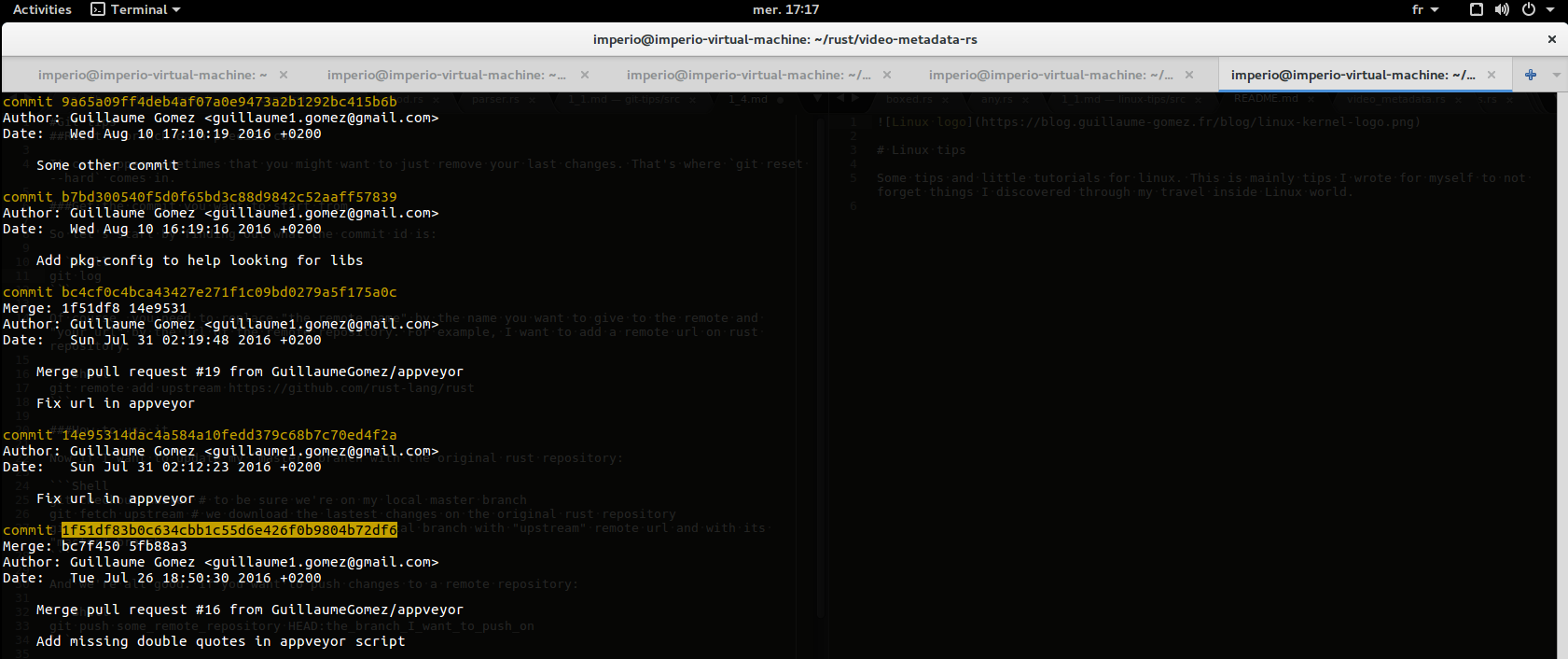The image size is (1568, 659).
Task: Open the Activities overview
Action: pyautogui.click(x=42, y=9)
